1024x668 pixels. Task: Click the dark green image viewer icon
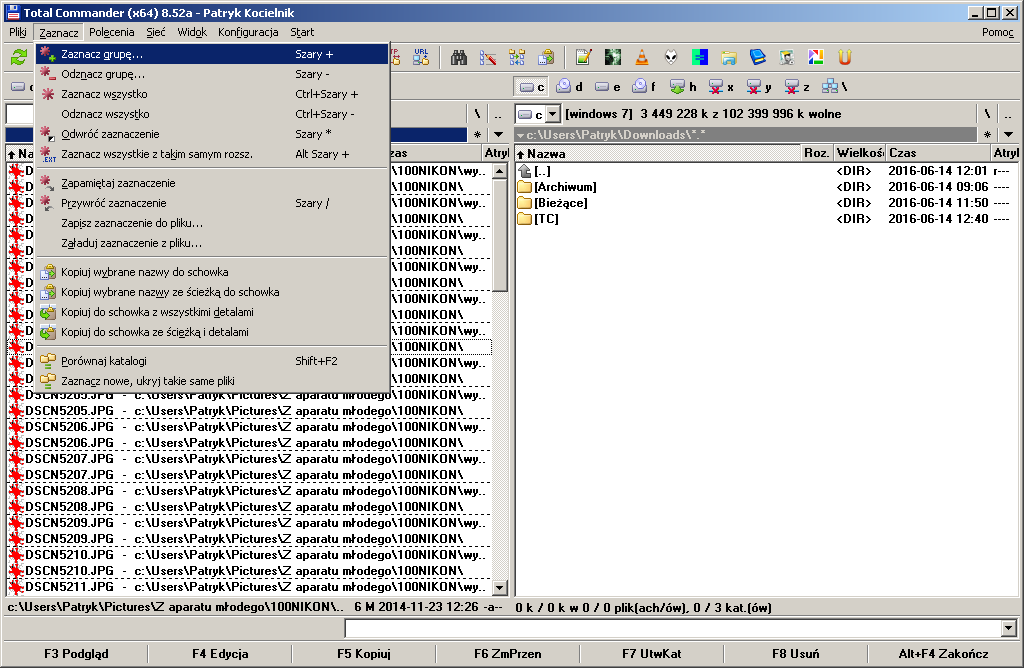click(x=613, y=57)
